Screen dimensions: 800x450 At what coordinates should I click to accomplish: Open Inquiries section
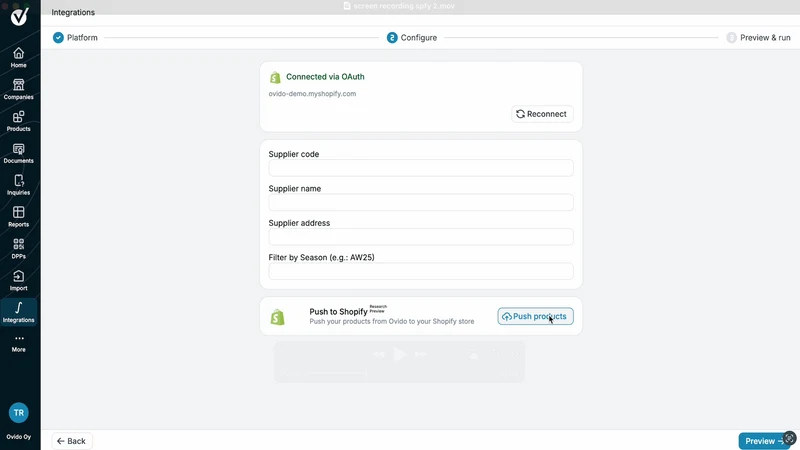pos(18,185)
